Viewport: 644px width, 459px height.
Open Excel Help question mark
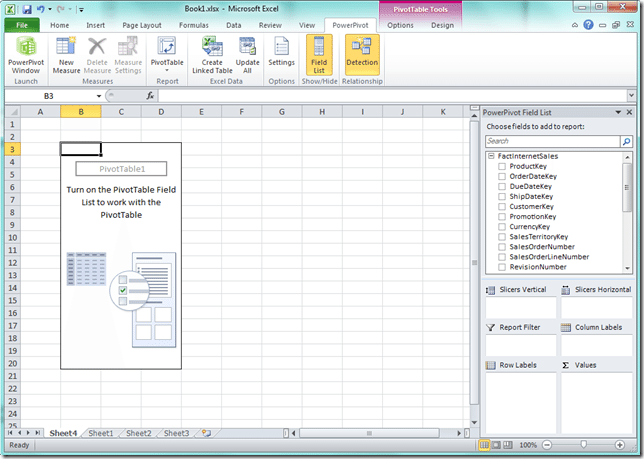tap(588, 25)
